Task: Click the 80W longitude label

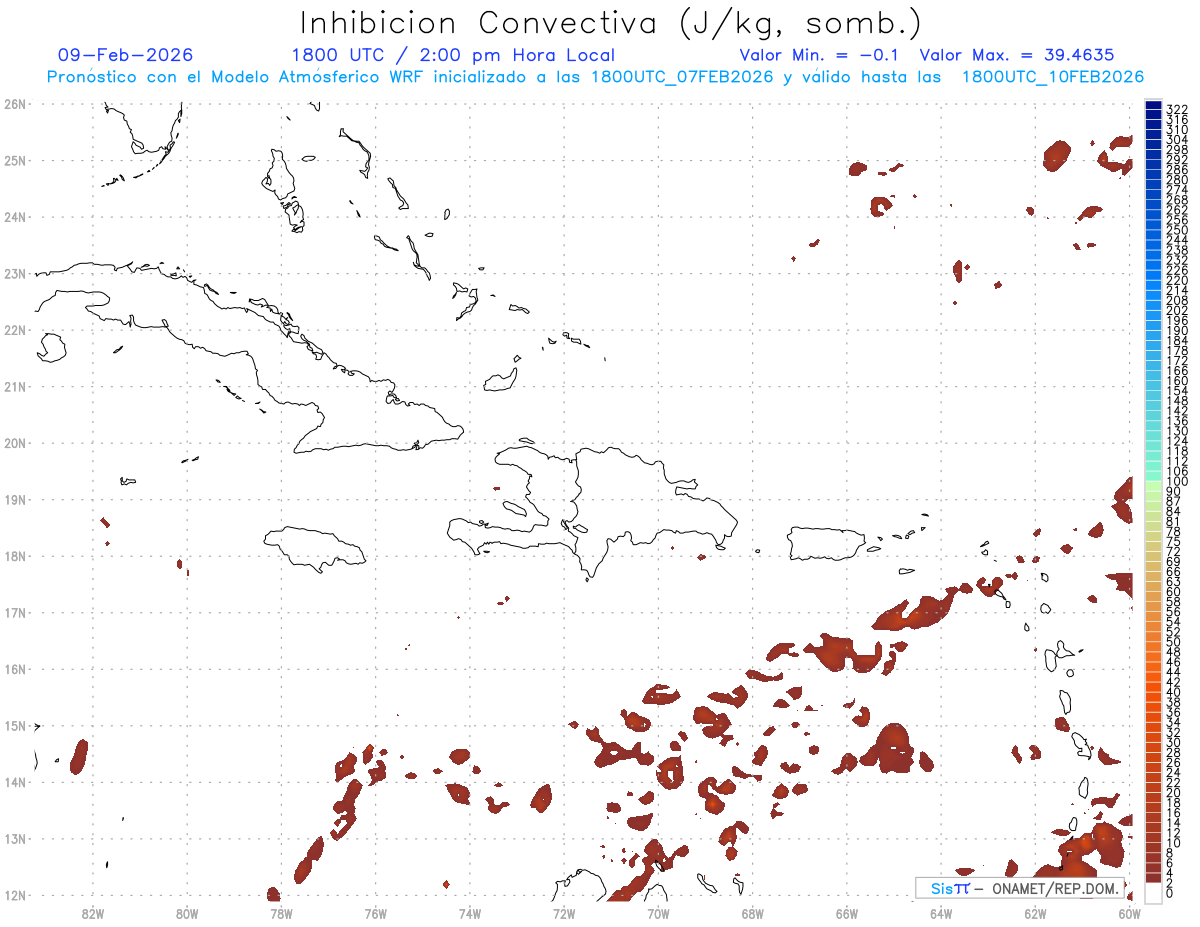Action: tap(187, 914)
